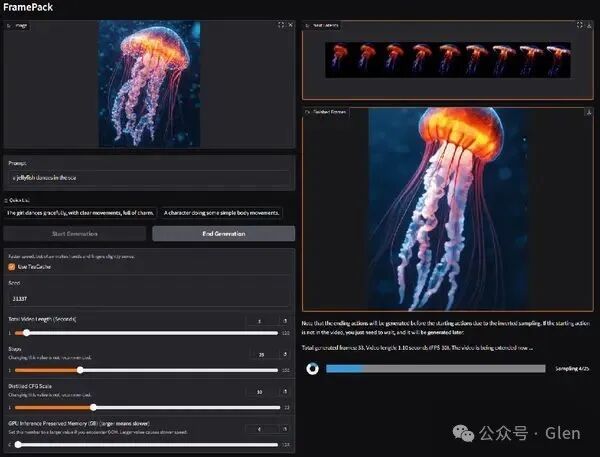This screenshot has height=457, width=600.
Task: Click the FramePack page title
Action: tap(28, 7)
